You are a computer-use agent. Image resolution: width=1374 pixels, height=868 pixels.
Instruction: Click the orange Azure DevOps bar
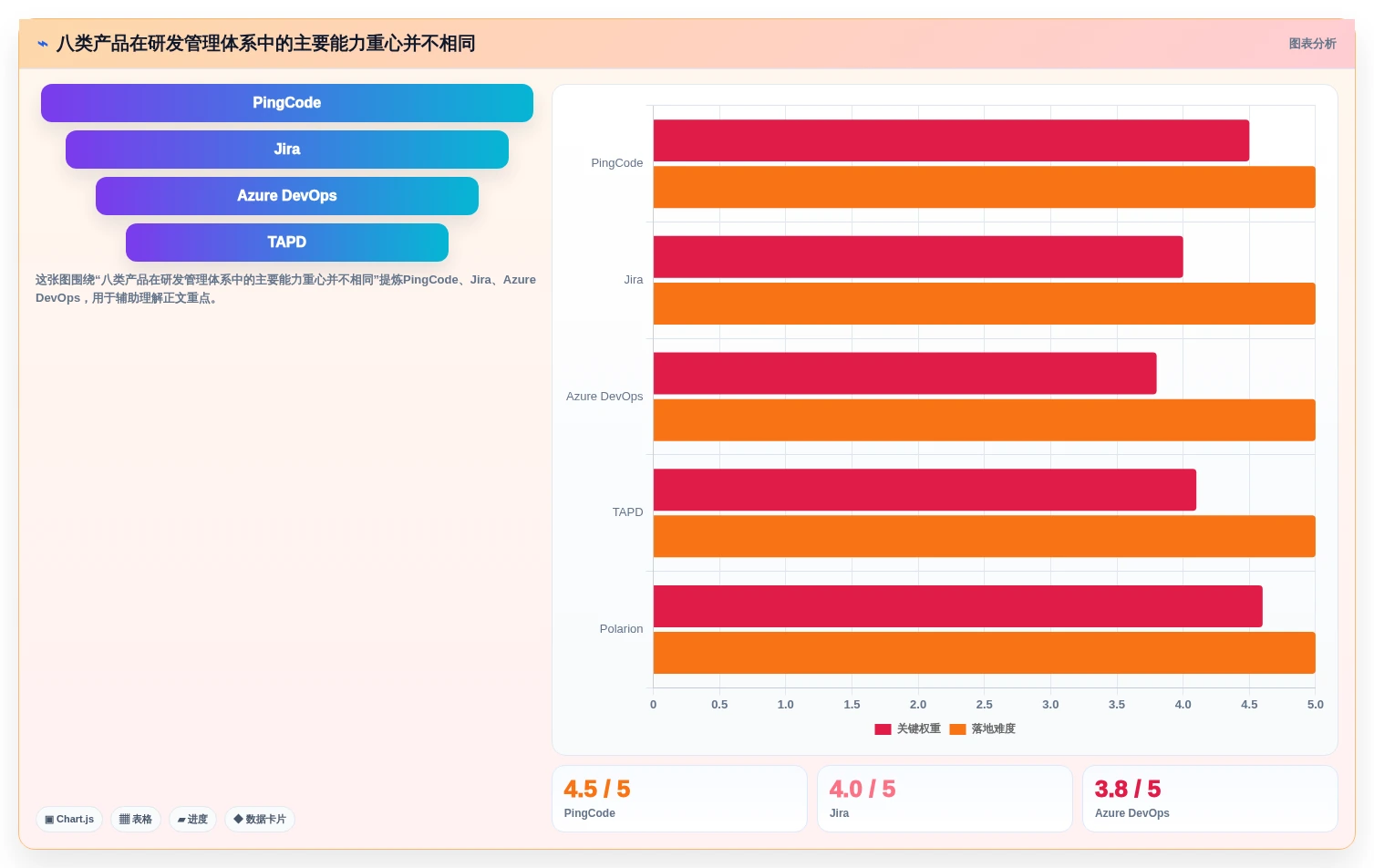[x=984, y=420]
